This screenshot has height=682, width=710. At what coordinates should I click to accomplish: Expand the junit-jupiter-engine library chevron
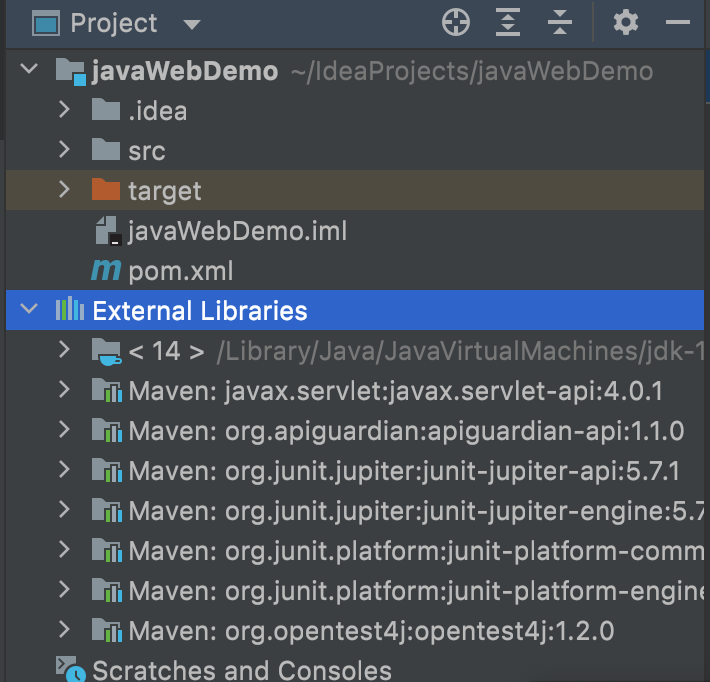click(x=64, y=509)
